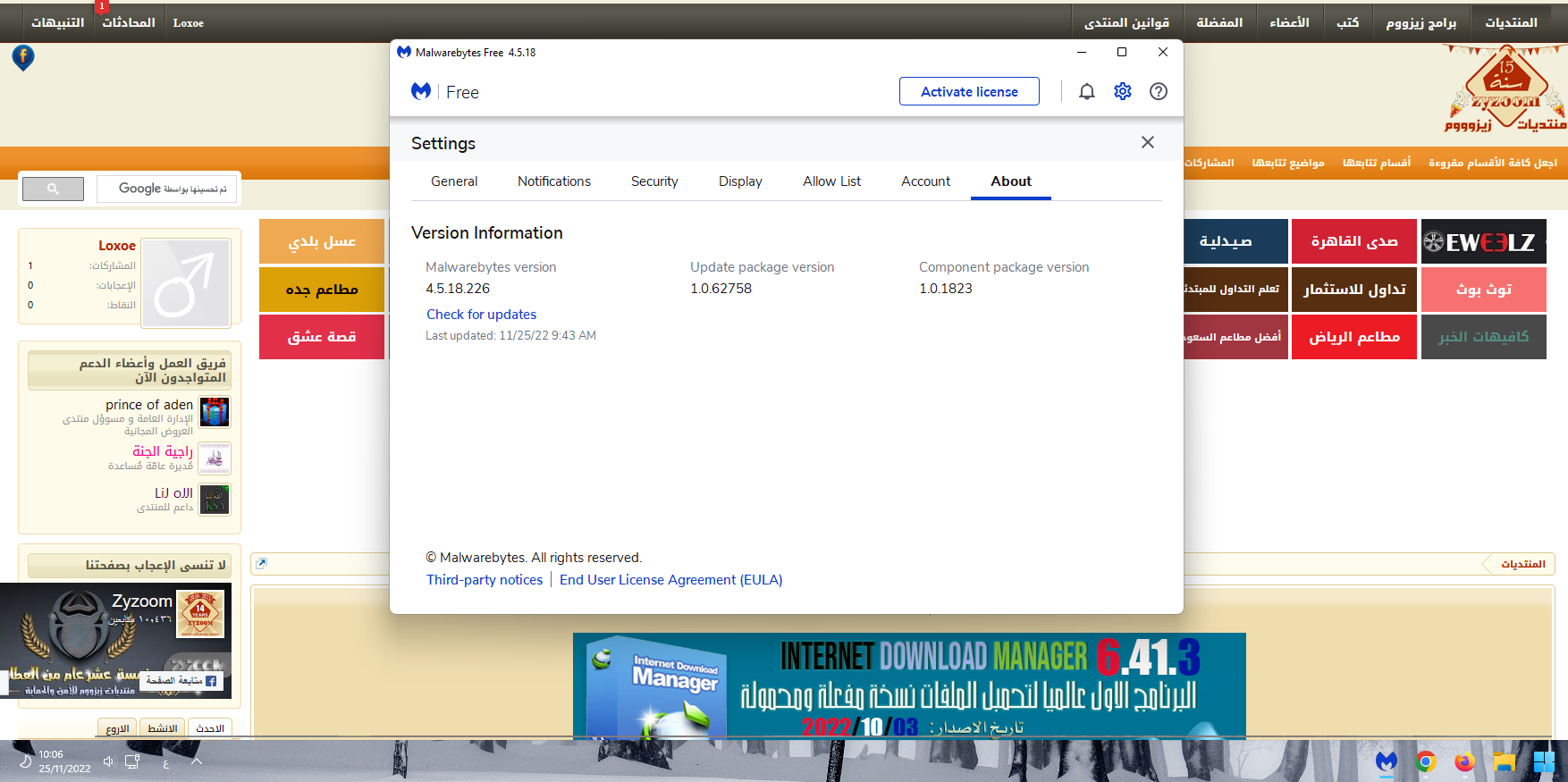
Task: Open the Malwarebytes help question mark
Action: point(1159,91)
